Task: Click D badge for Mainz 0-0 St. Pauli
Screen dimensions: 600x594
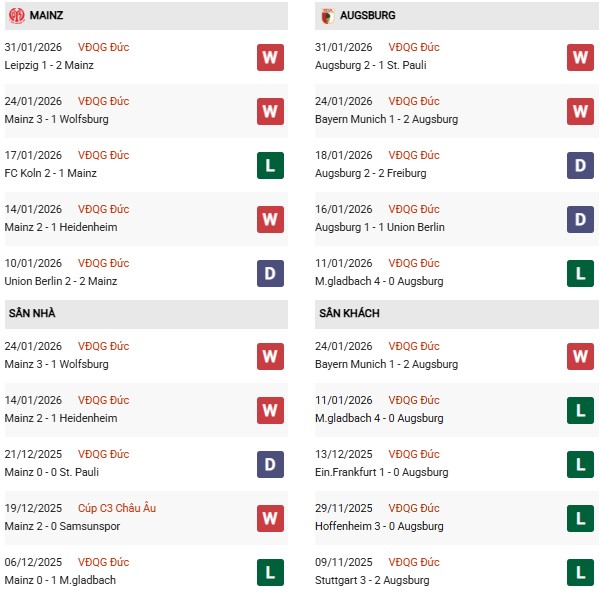Action: (x=270, y=464)
